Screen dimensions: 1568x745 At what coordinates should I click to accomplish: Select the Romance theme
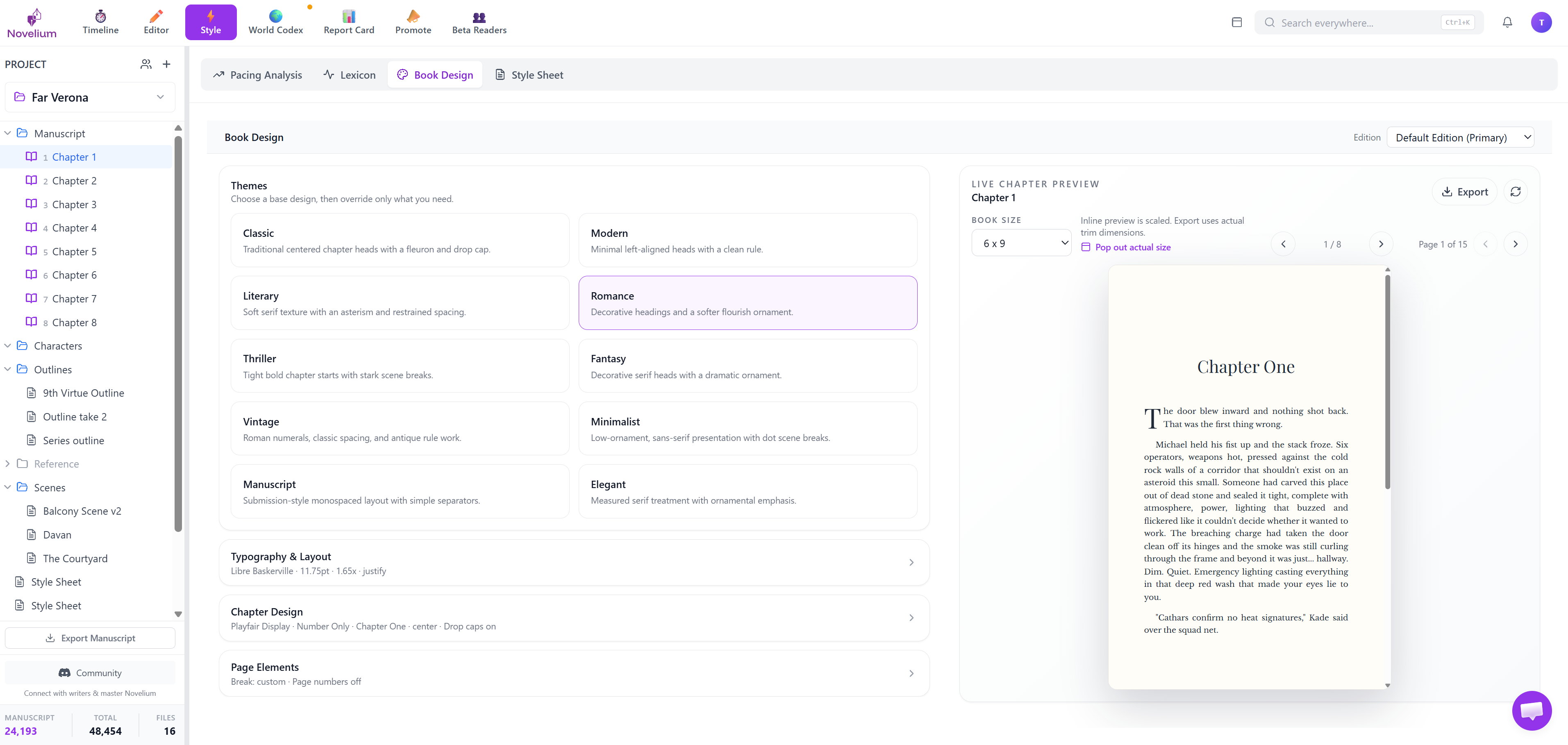748,302
